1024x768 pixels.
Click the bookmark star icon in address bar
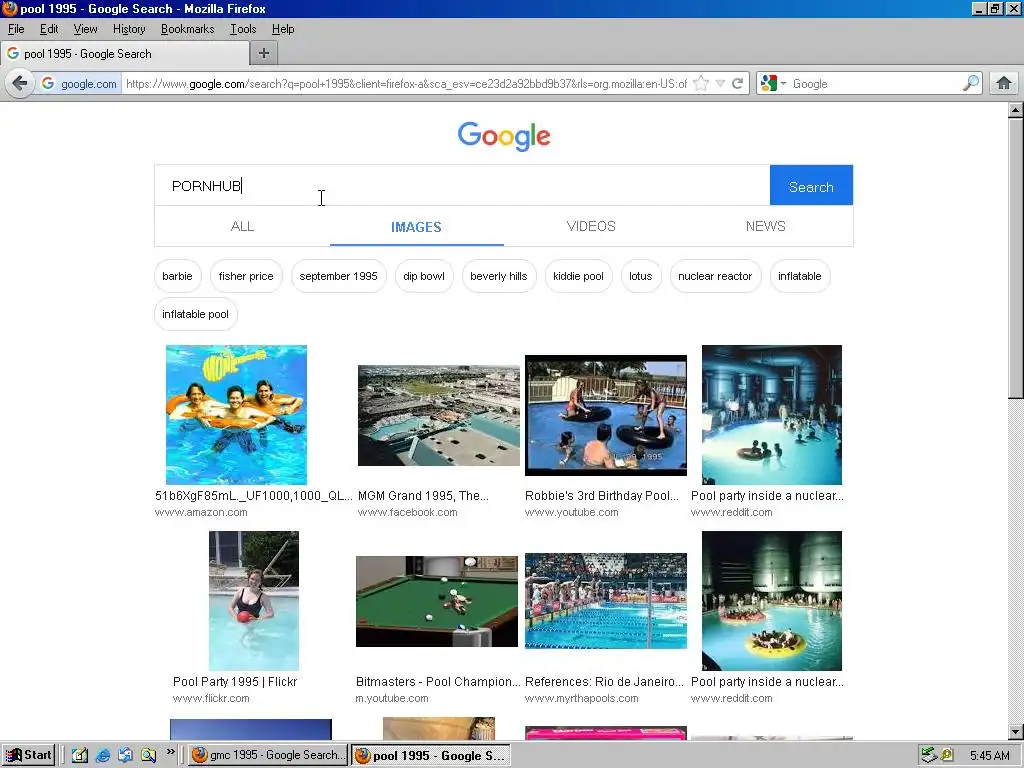point(701,84)
